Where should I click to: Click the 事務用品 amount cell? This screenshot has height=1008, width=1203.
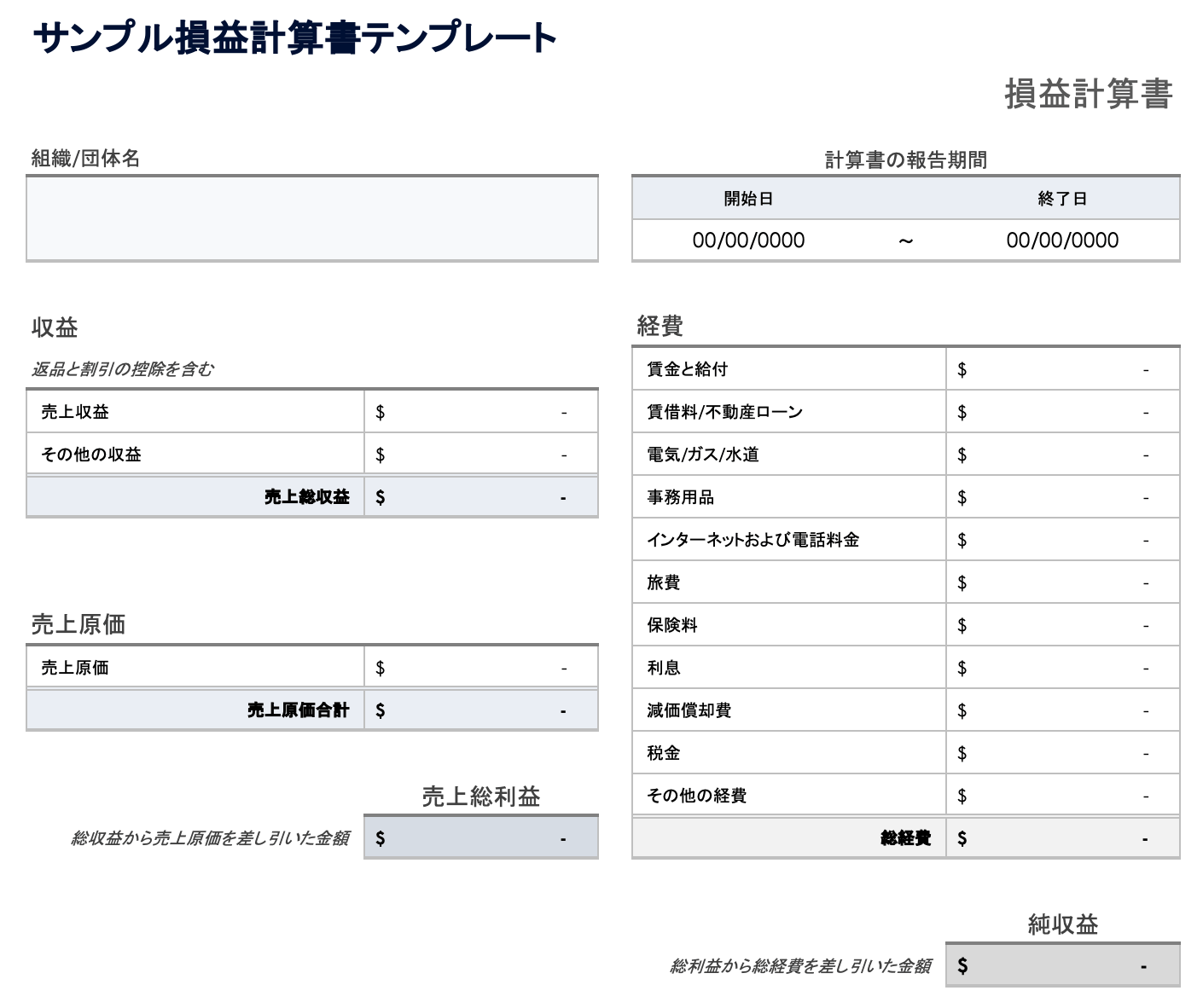1063,497
